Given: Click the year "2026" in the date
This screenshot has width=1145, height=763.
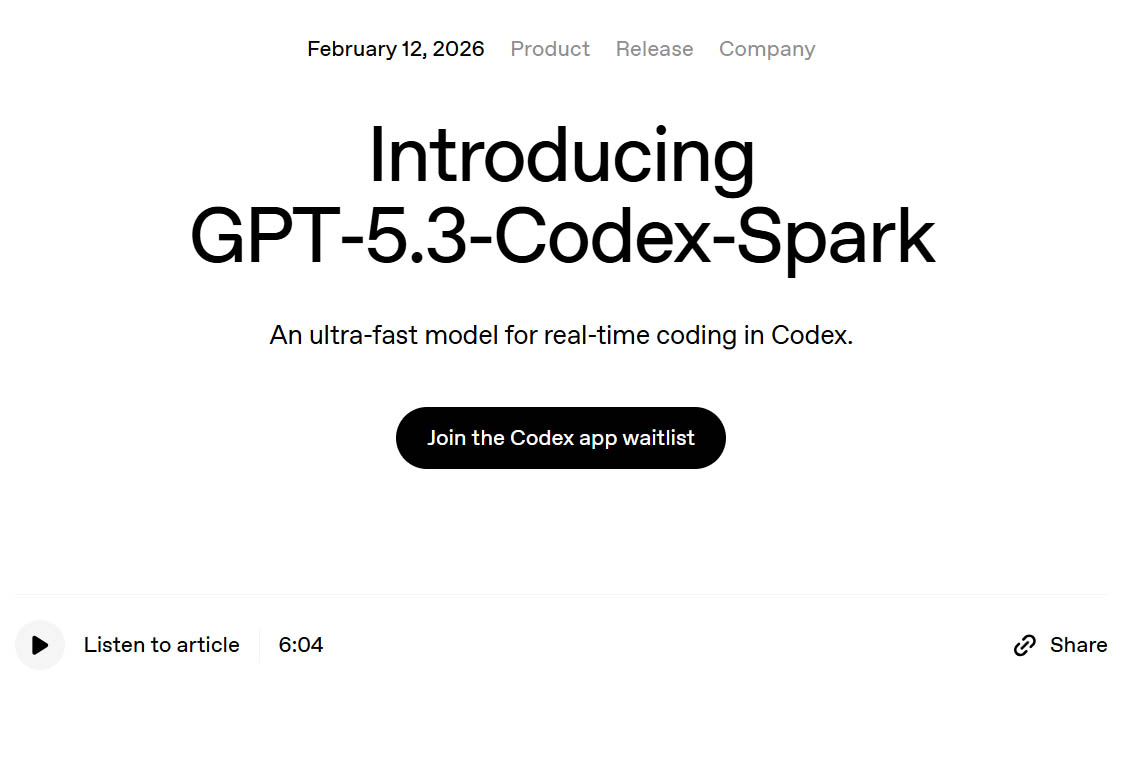Looking at the screenshot, I should click(x=458, y=49).
